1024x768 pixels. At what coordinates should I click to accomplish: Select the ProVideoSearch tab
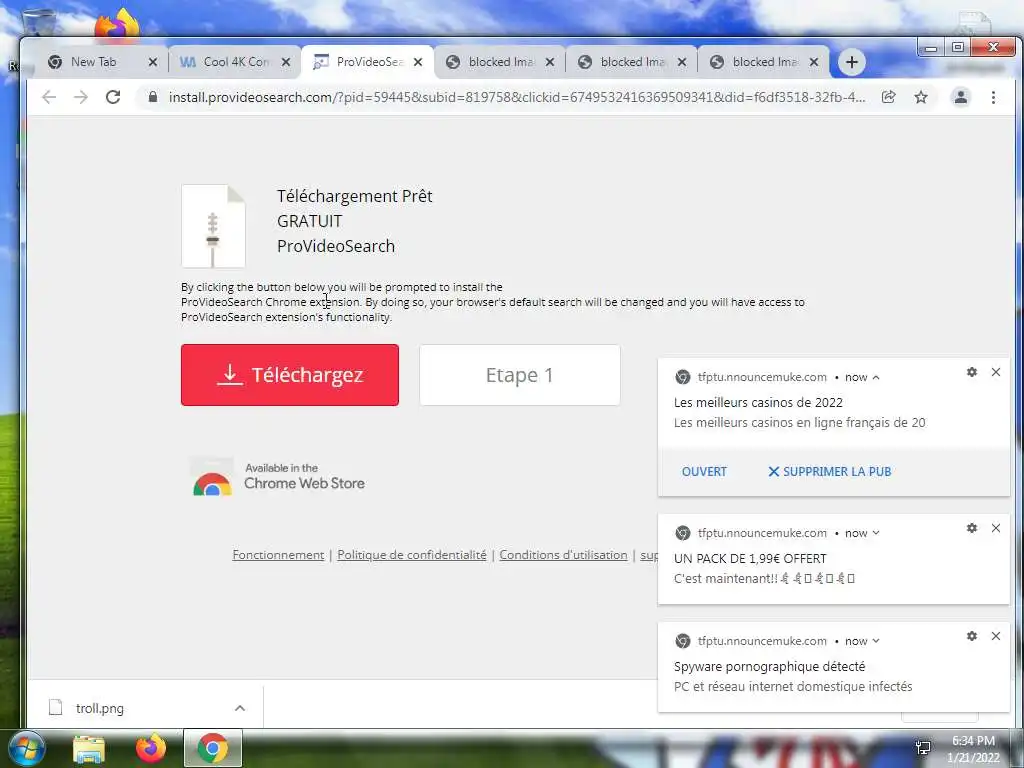pos(369,62)
